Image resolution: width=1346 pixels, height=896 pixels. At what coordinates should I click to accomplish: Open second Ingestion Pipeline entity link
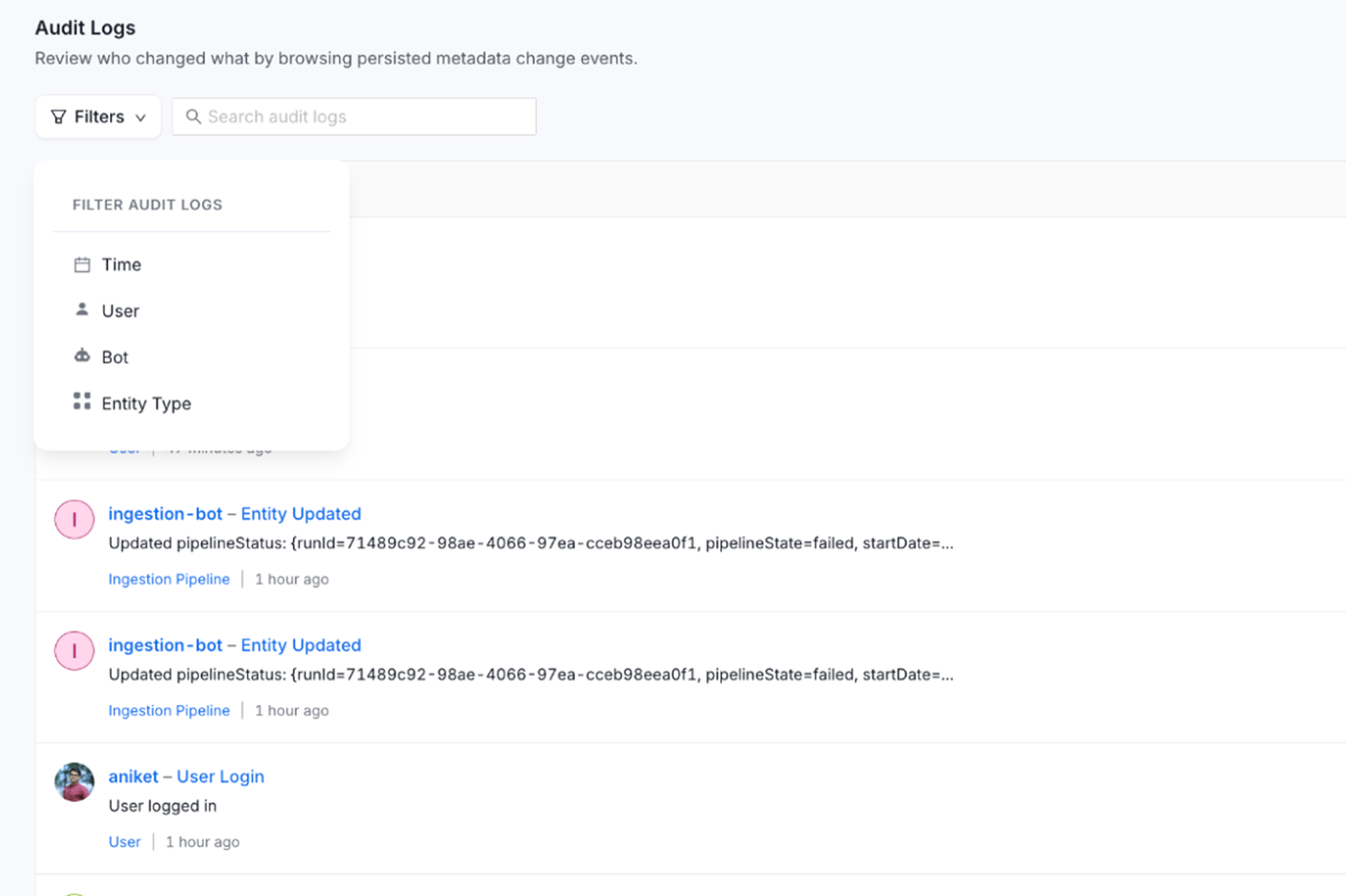(169, 710)
